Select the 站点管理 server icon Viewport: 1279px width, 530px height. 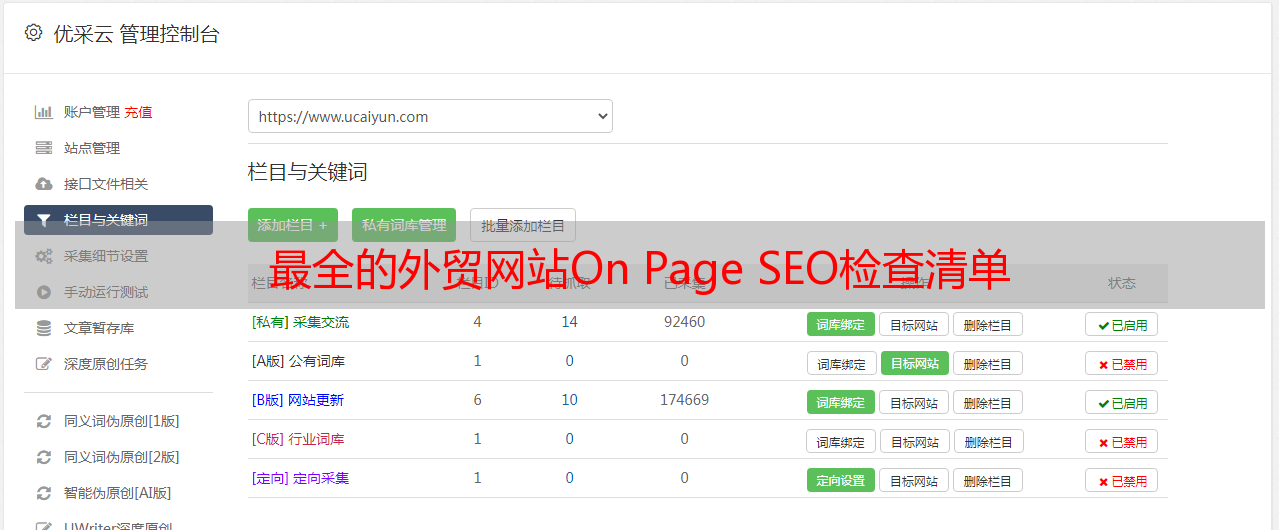point(43,148)
